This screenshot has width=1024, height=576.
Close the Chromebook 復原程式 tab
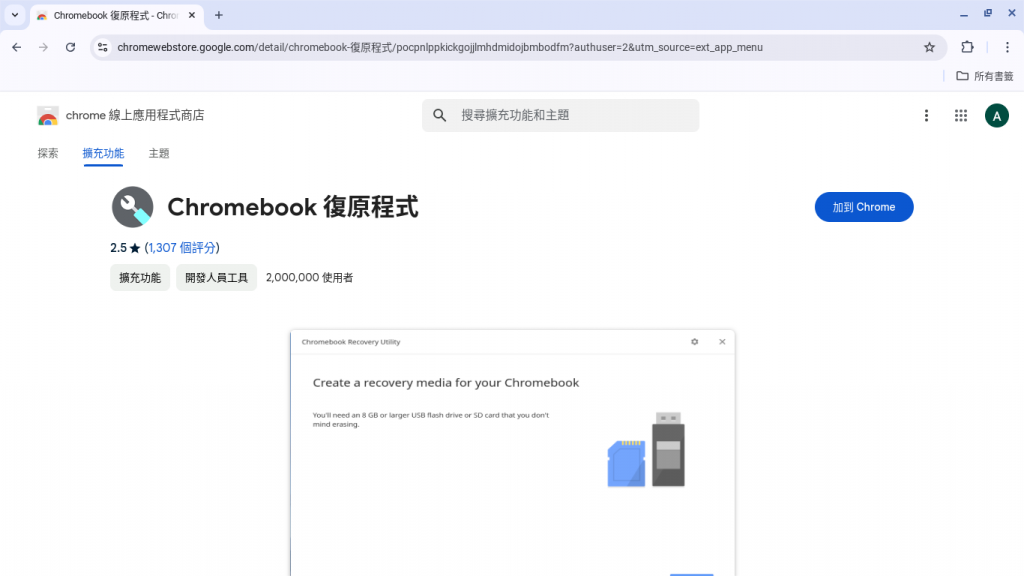pyautogui.click(x=191, y=15)
